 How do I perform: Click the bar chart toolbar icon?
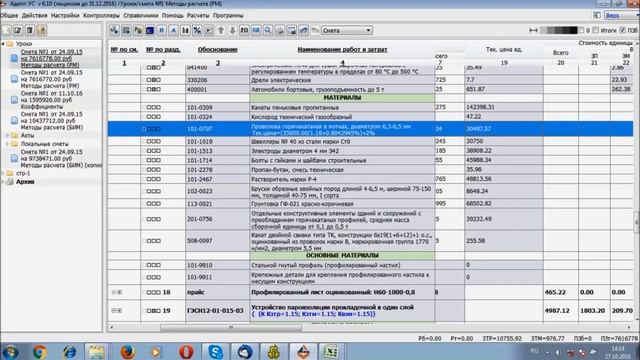tap(185, 30)
